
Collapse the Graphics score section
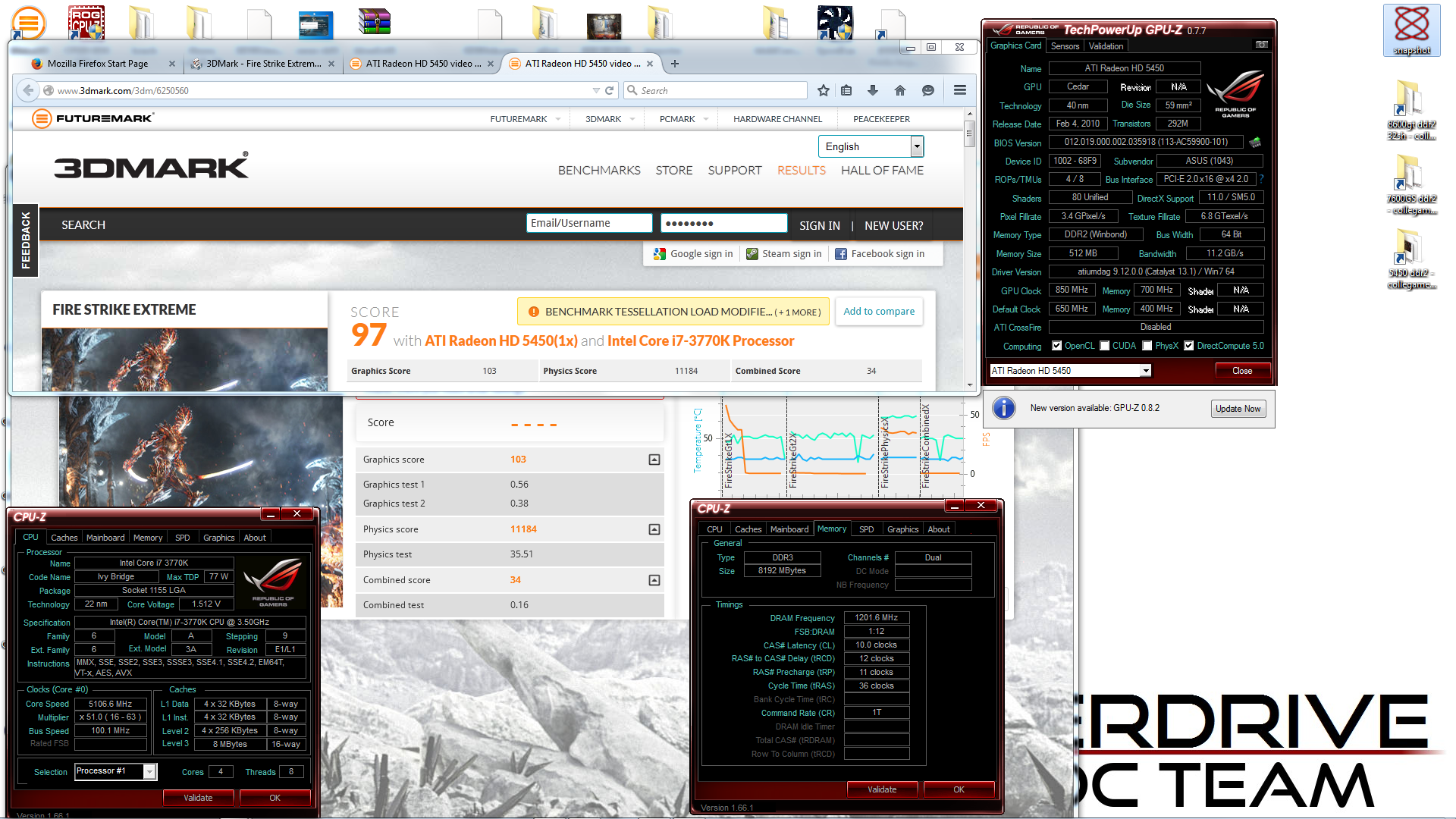(654, 460)
